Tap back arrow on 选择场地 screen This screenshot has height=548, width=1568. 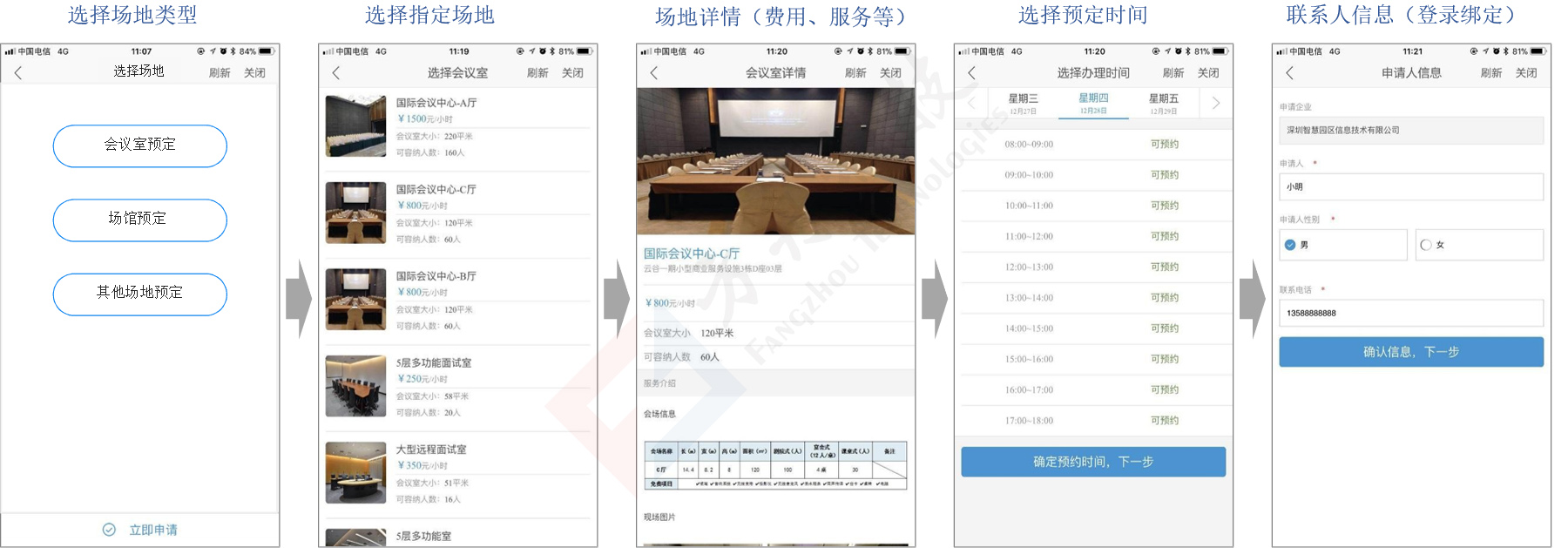pyautogui.click(x=18, y=73)
